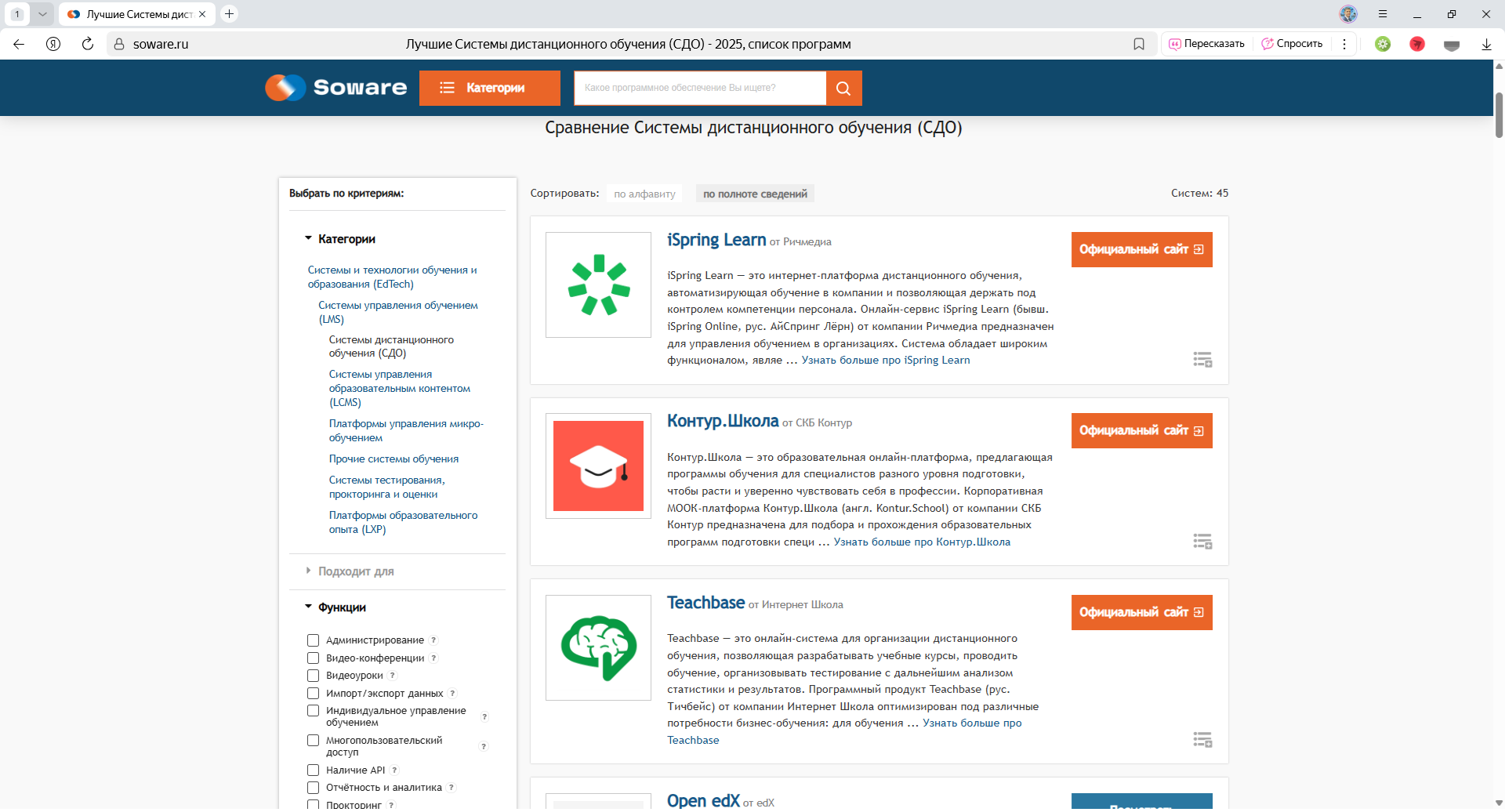Click the orange search magnifier button
1505x812 pixels.
tap(843, 88)
